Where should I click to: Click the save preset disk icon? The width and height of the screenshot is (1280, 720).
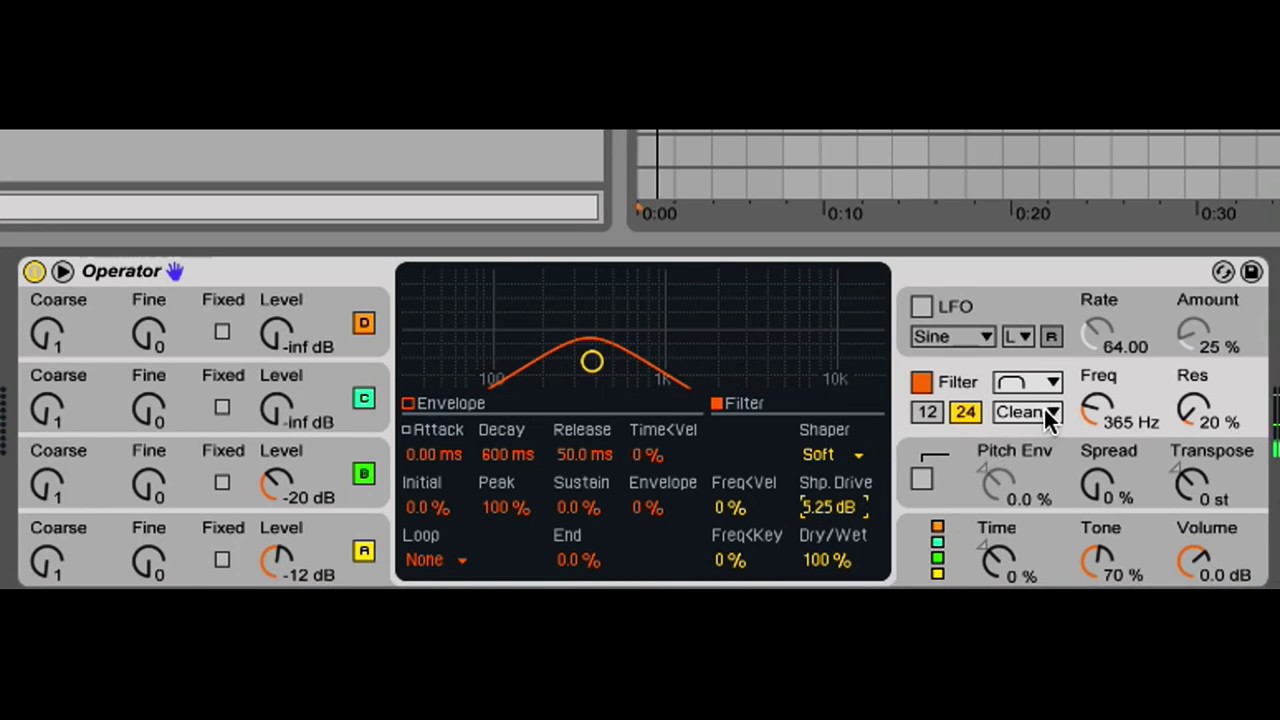(1252, 272)
